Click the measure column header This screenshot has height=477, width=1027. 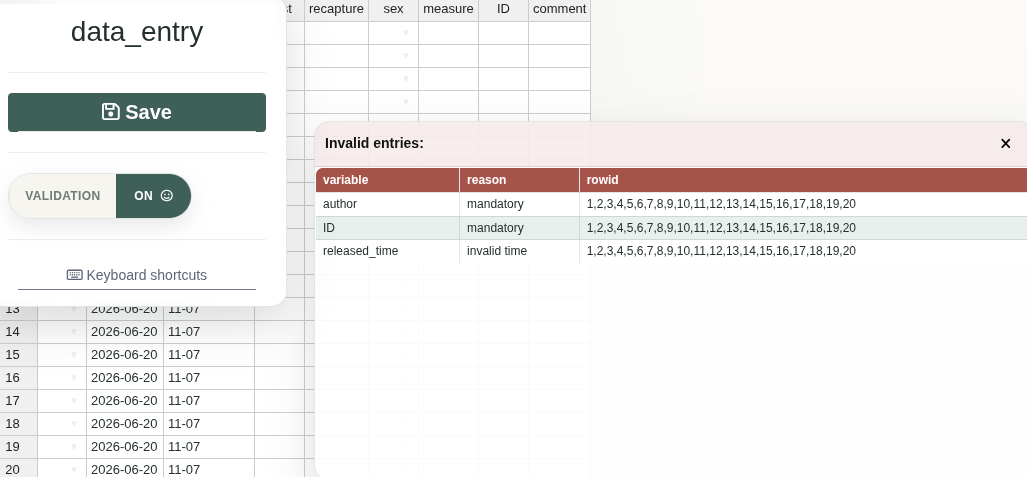point(448,9)
